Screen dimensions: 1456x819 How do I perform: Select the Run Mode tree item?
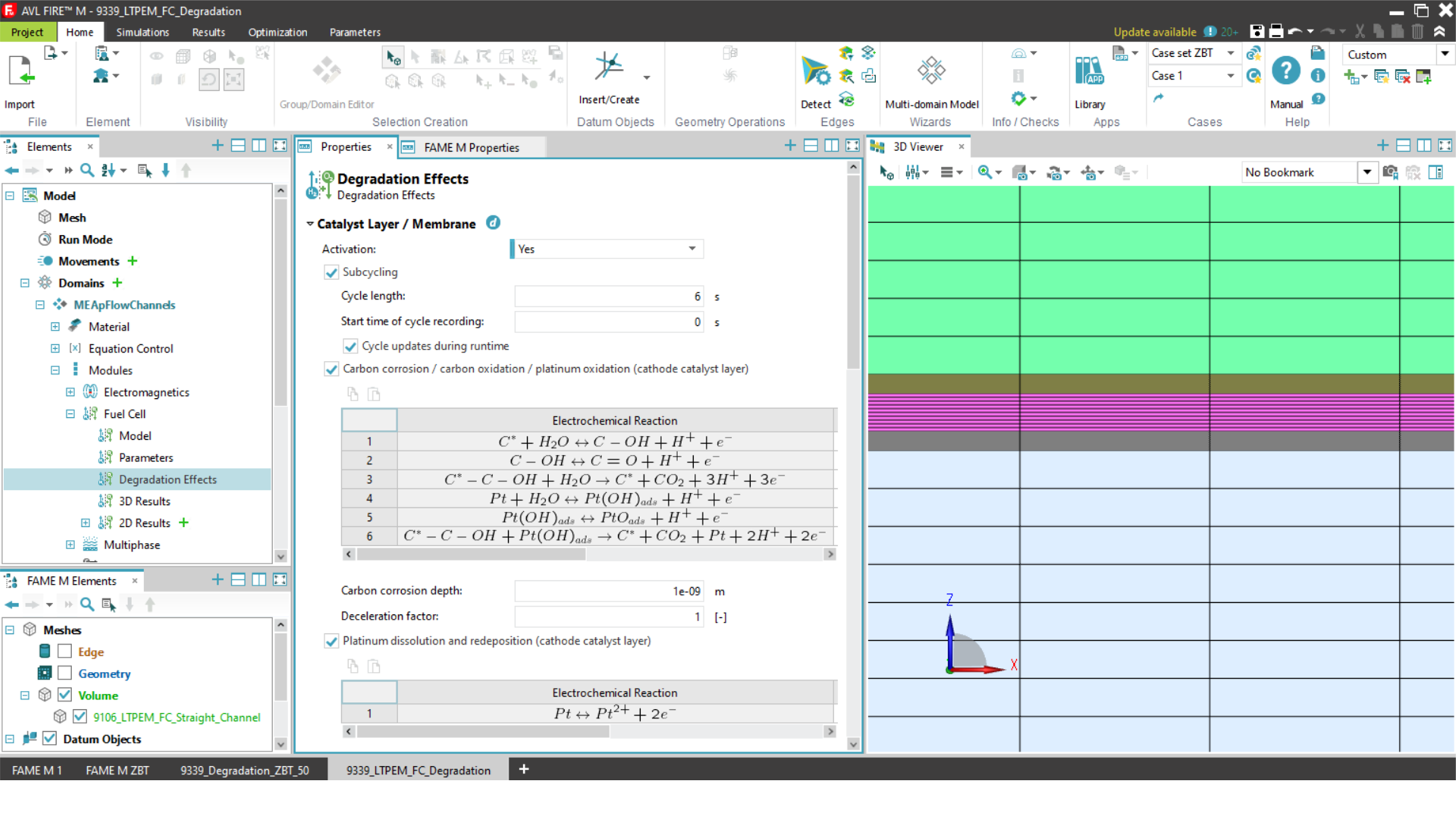pyautogui.click(x=85, y=240)
